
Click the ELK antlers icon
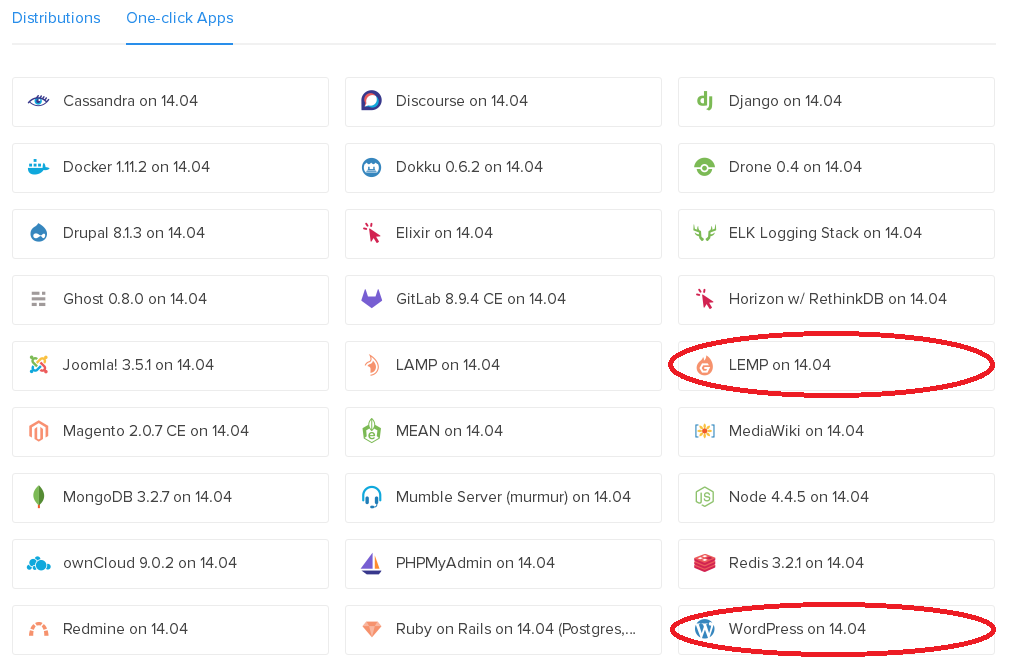705,233
